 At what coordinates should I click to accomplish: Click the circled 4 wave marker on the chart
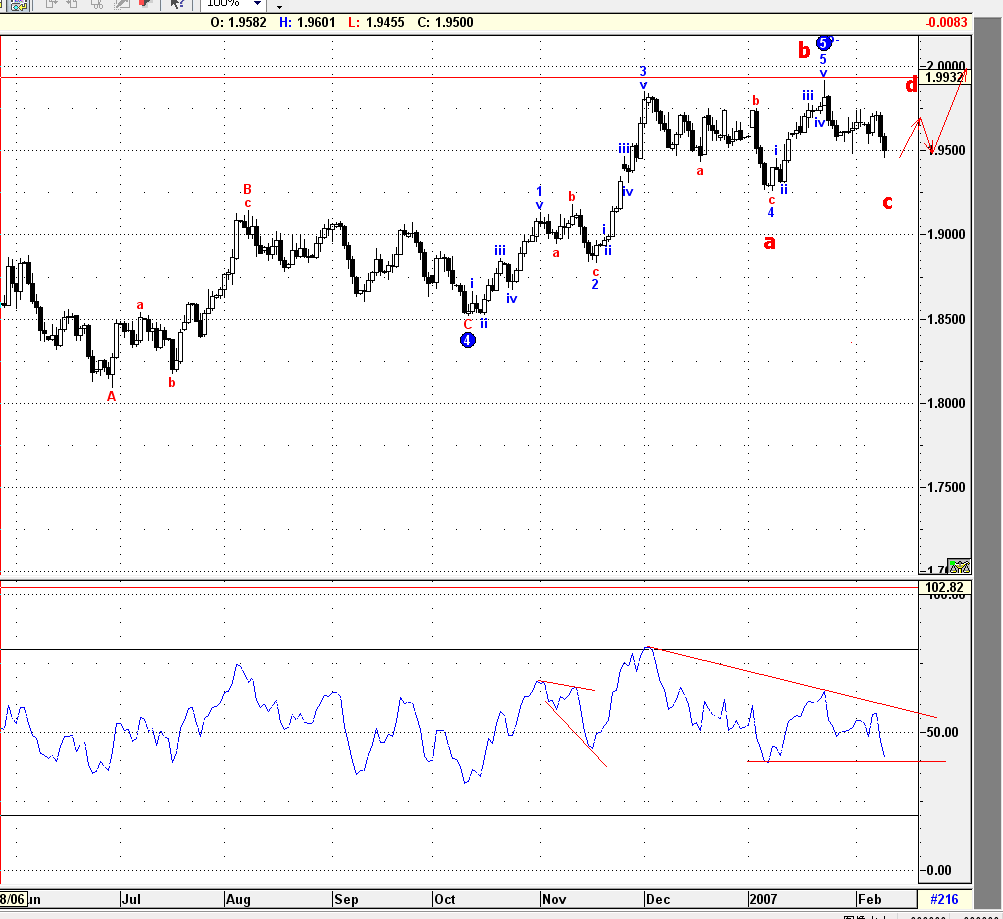(467, 339)
